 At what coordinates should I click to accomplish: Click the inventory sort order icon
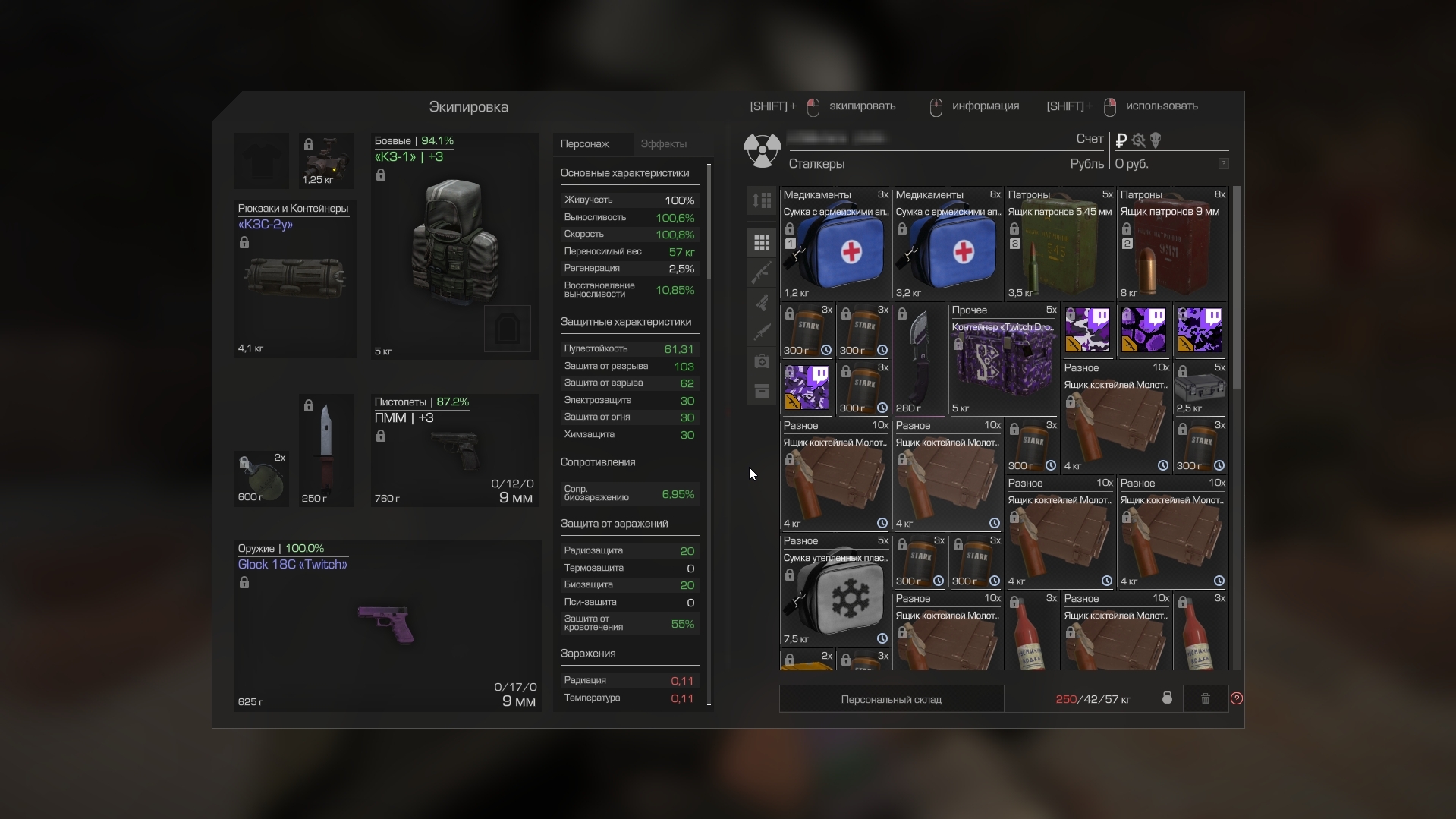click(x=762, y=200)
